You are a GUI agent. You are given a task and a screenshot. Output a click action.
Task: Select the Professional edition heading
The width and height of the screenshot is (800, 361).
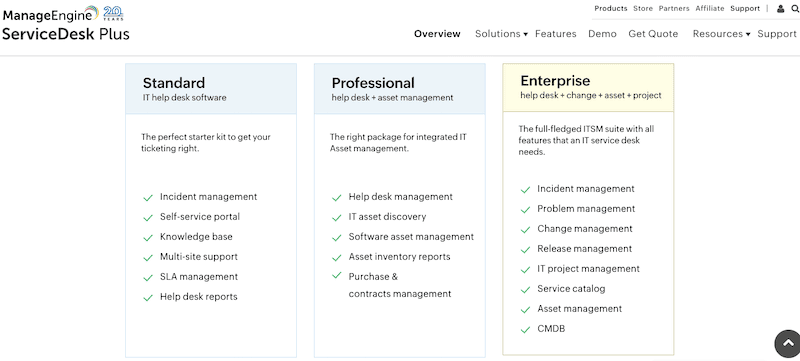tap(373, 83)
